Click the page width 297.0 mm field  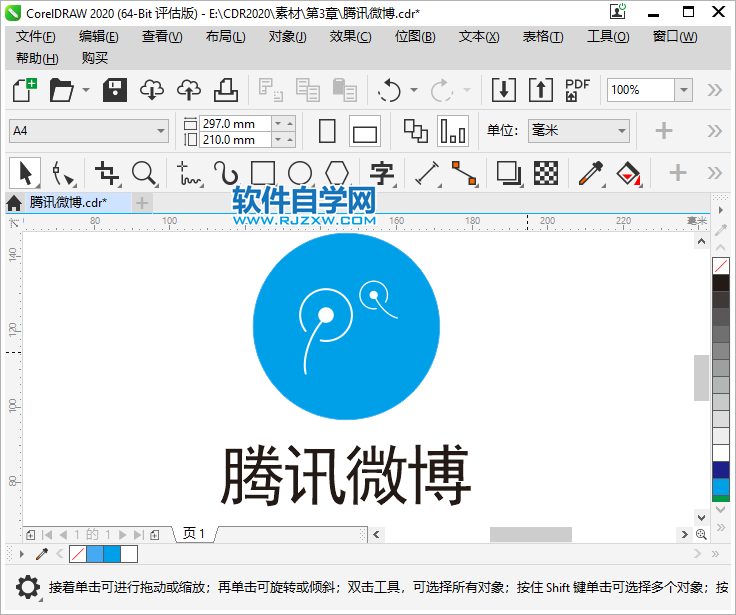pos(236,123)
